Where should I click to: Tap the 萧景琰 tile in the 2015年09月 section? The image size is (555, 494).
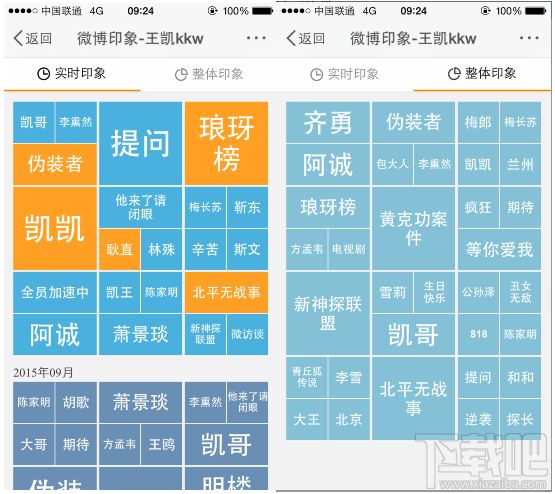pos(141,402)
